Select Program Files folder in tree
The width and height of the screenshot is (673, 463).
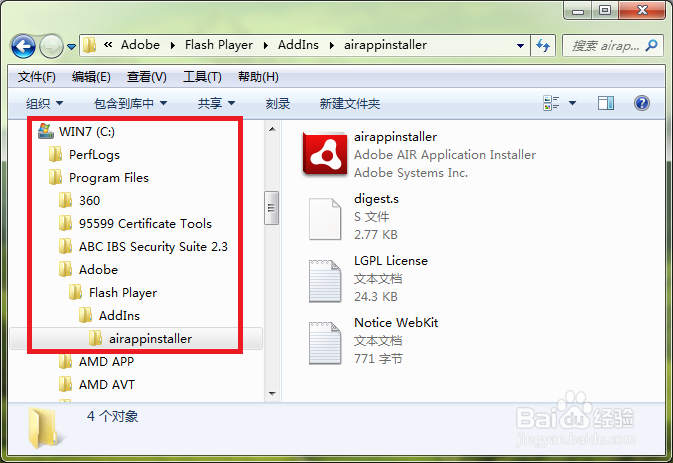(109, 178)
